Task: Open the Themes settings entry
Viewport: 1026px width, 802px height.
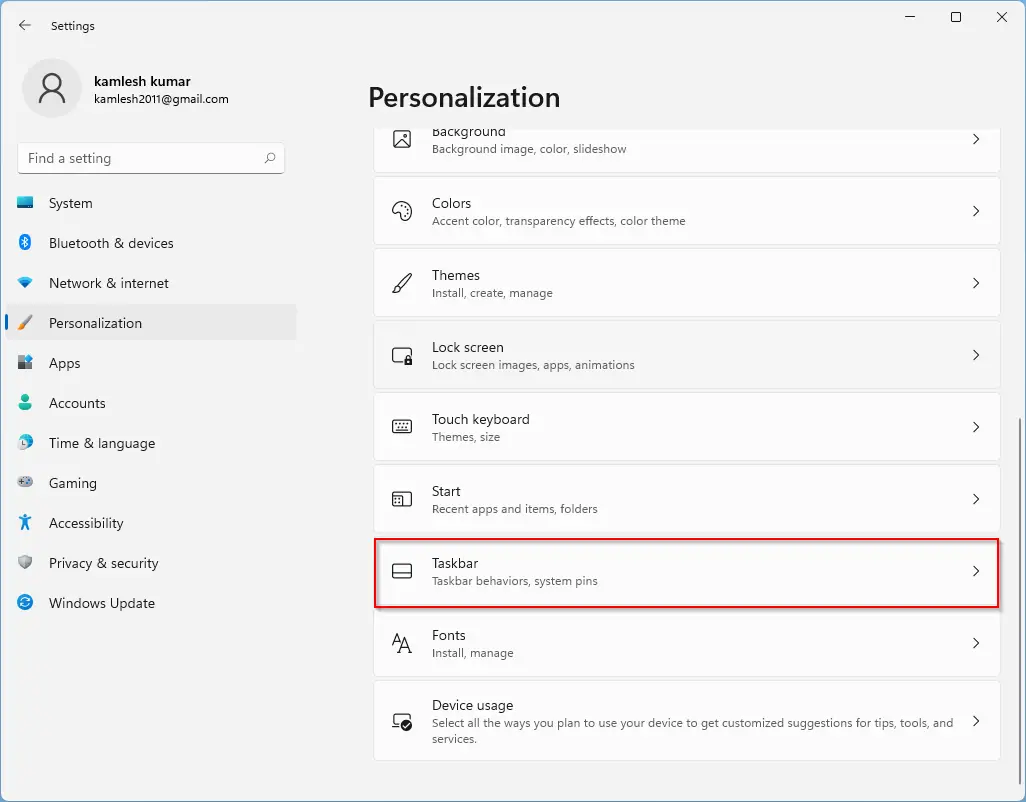Action: (686, 283)
